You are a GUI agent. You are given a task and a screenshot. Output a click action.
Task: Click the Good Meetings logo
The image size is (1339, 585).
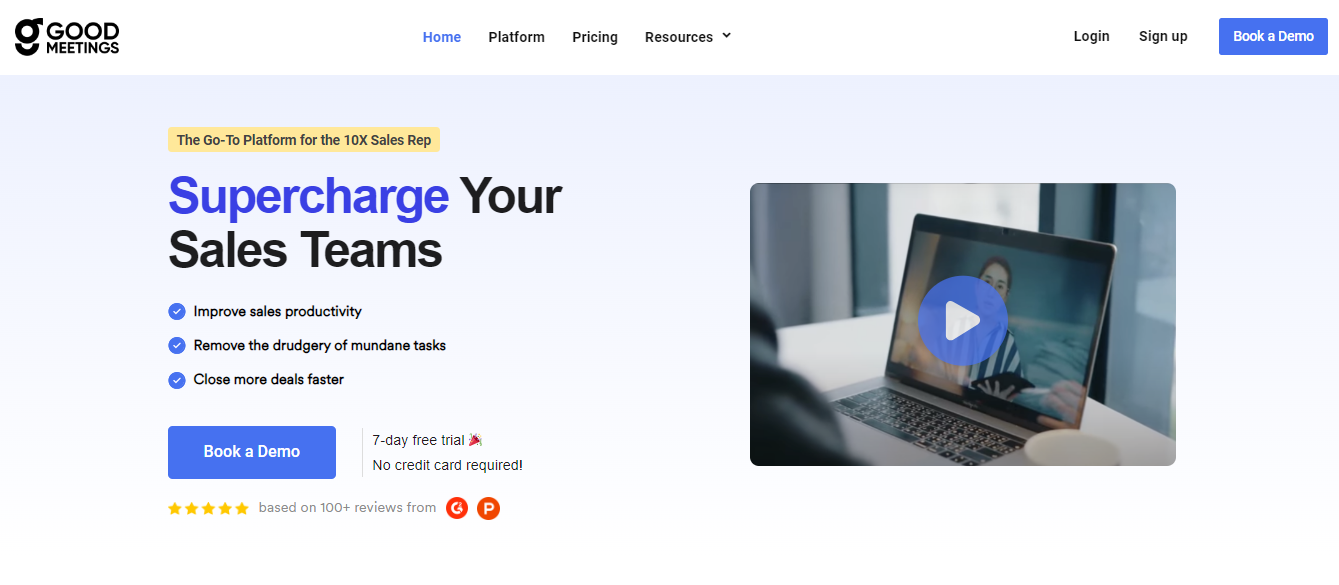click(67, 36)
